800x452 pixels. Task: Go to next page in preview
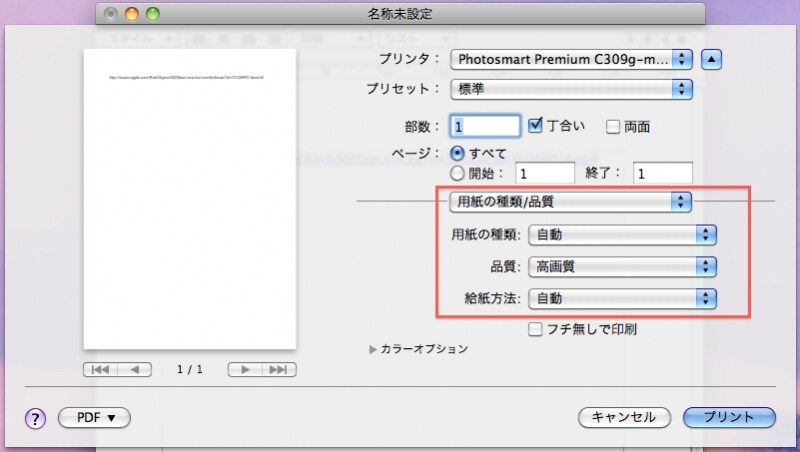[244, 369]
